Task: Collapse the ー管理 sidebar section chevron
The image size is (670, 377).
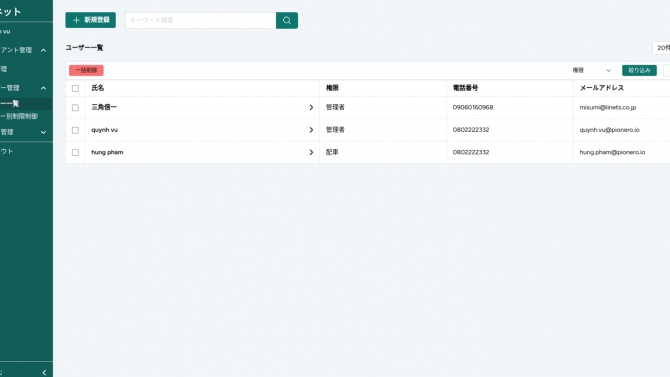Action: pos(43,88)
